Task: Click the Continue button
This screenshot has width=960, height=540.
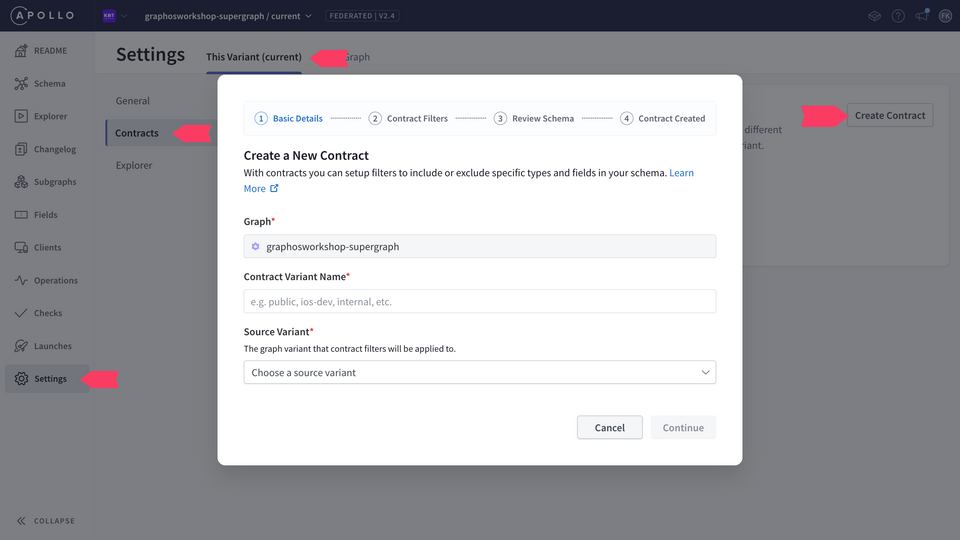Action: pos(683,427)
